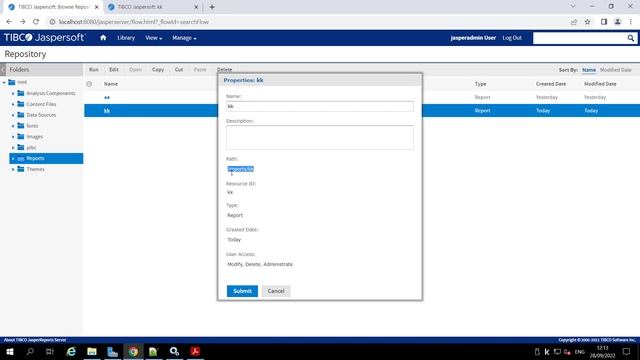Open File Explorer from the taskbar
Image resolution: width=640 pixels, height=360 pixels.
tap(92, 351)
